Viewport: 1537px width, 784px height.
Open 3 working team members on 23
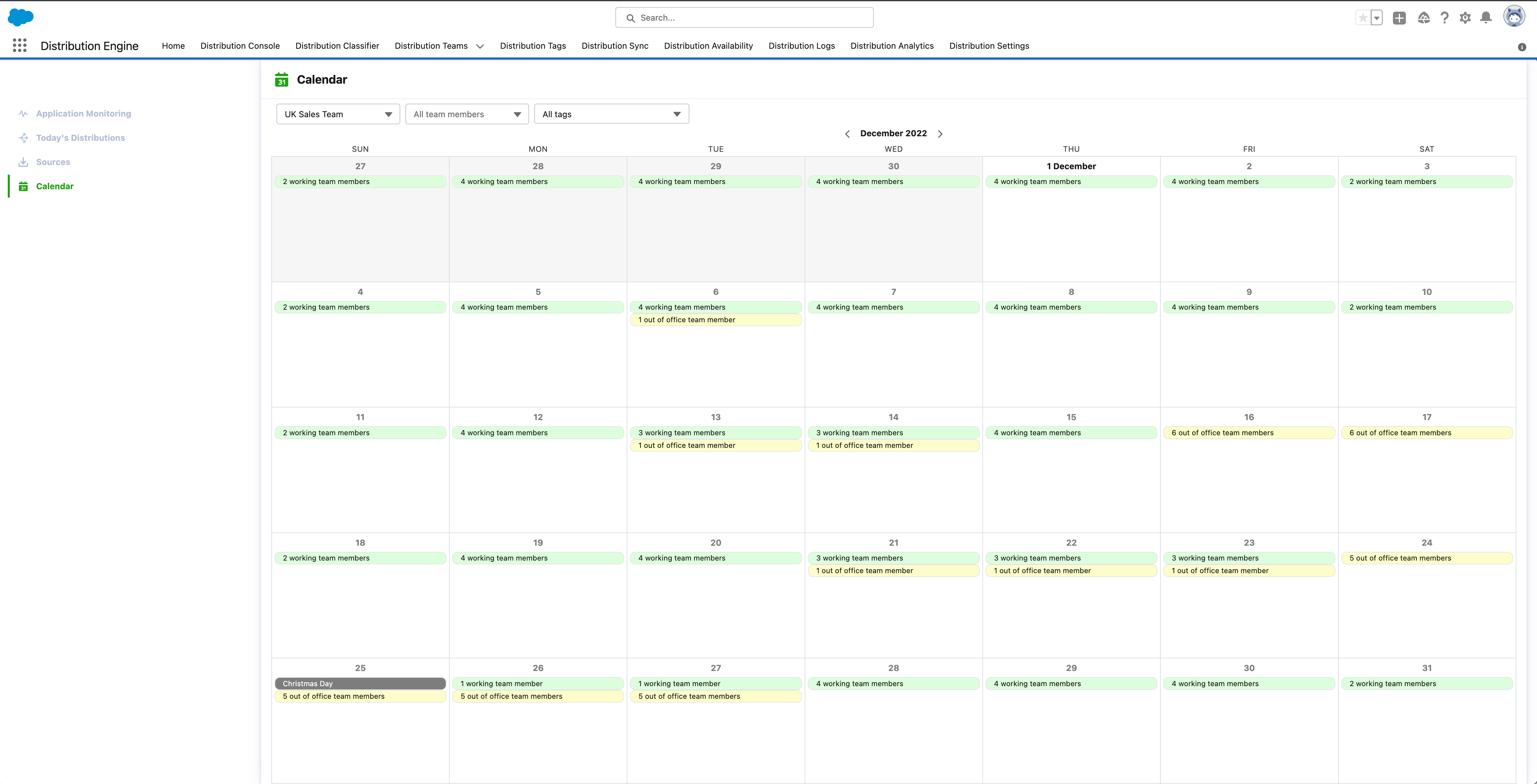[1249, 558]
